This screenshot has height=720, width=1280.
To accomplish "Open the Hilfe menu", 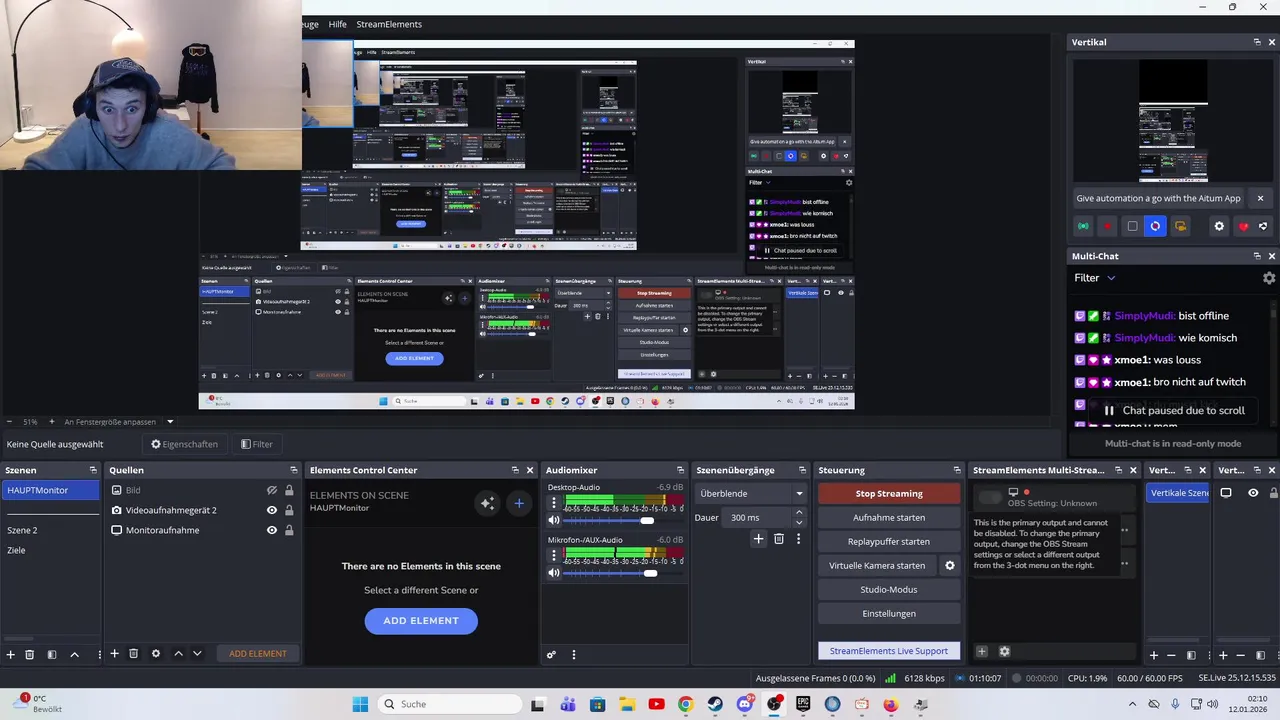I will [x=338, y=24].
